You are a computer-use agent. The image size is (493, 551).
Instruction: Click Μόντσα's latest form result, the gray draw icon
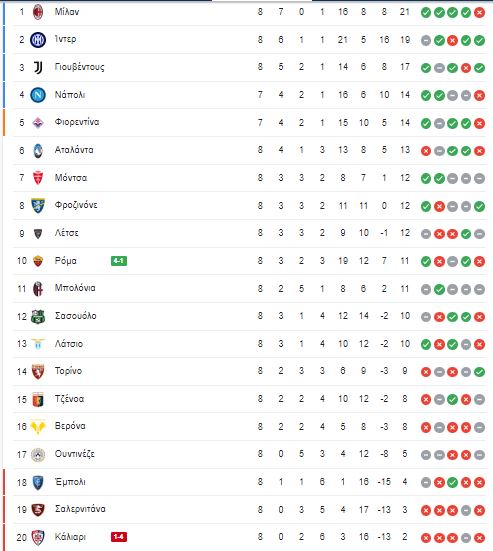(479, 179)
